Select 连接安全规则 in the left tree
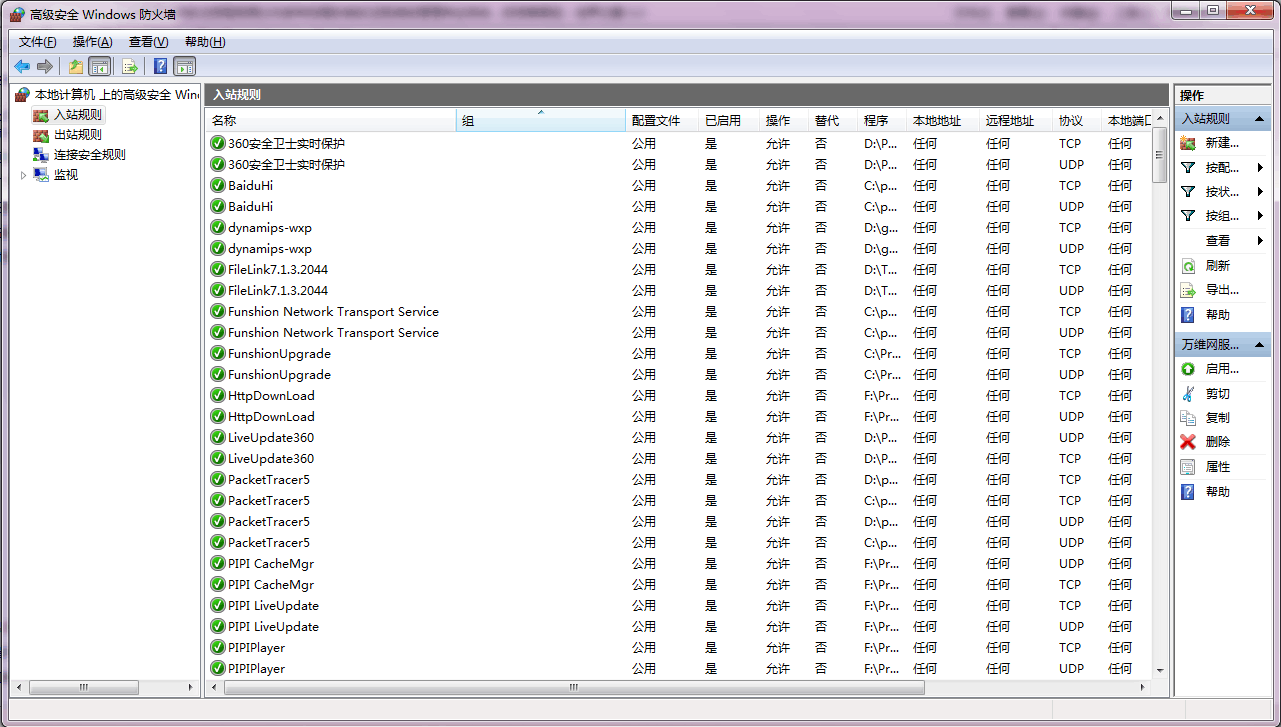The height and width of the screenshot is (727, 1281). [x=89, y=155]
